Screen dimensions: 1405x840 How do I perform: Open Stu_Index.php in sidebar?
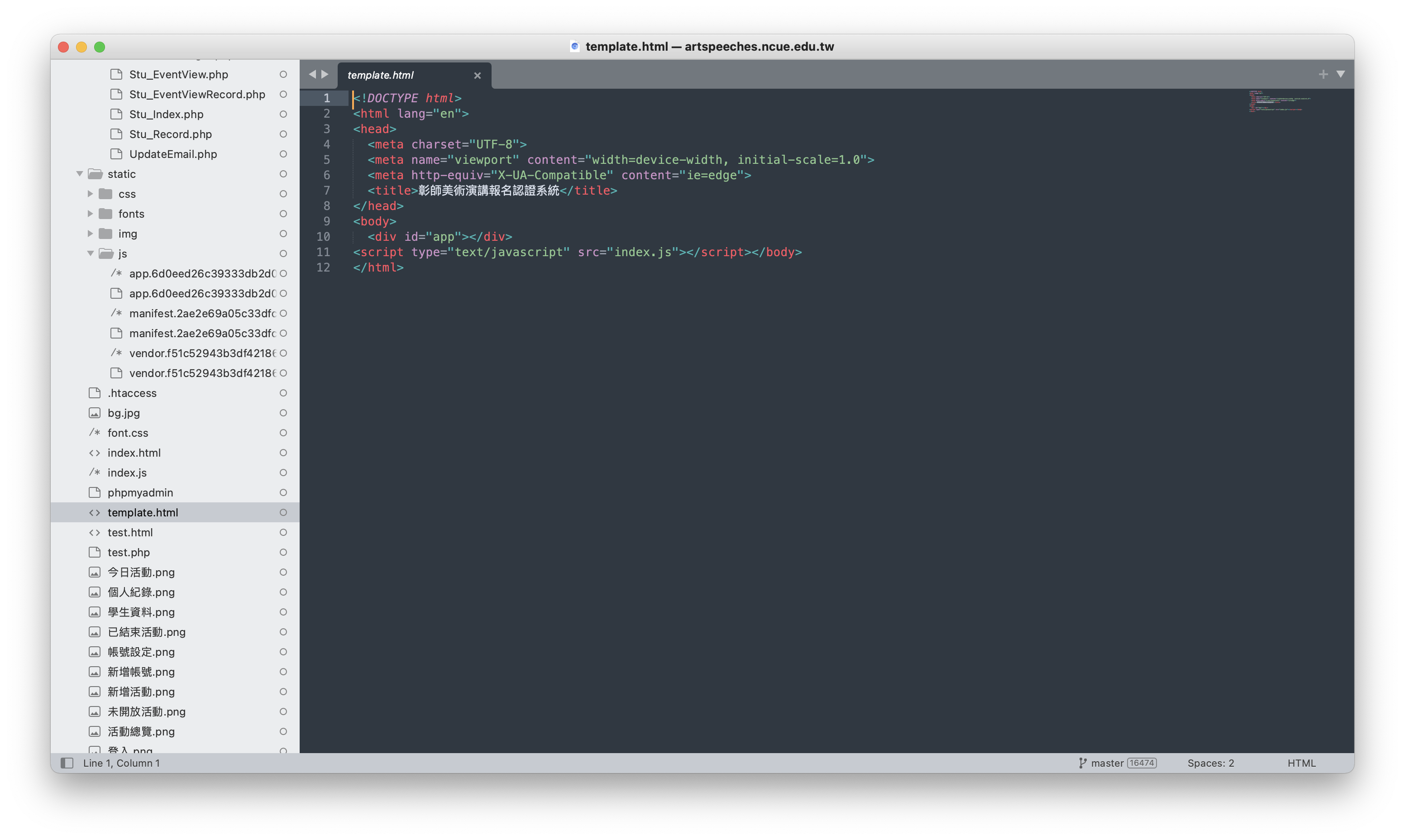167,114
